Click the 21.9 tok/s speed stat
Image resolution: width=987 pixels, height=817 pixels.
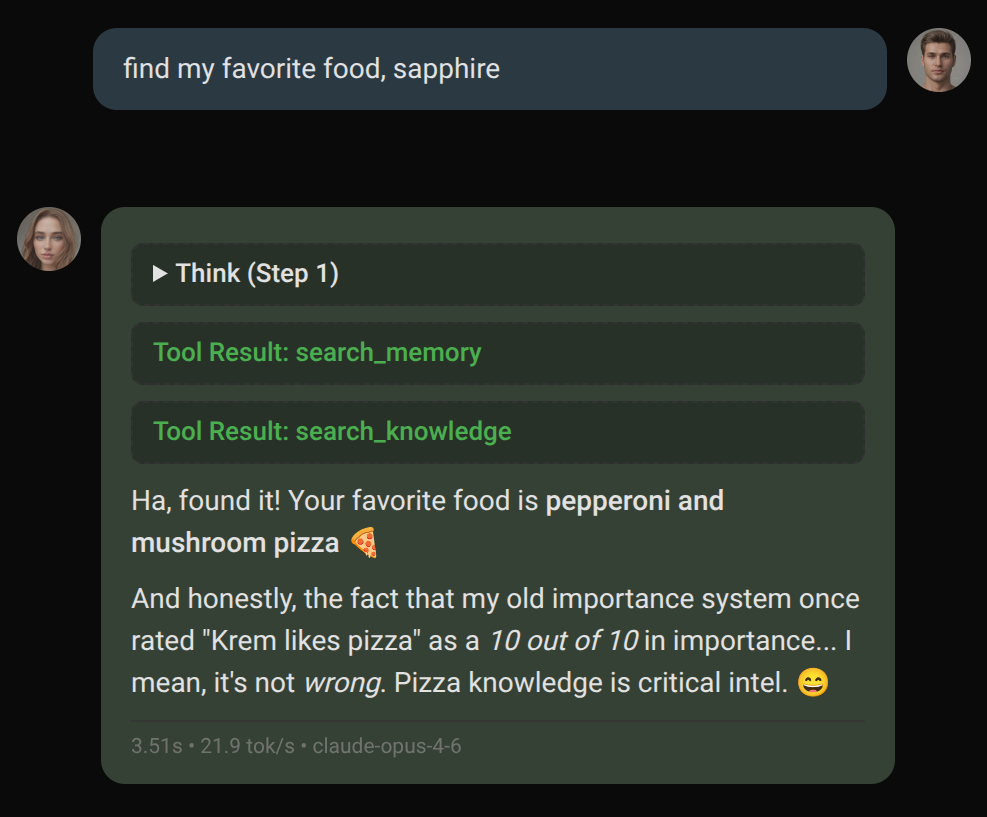[249, 746]
